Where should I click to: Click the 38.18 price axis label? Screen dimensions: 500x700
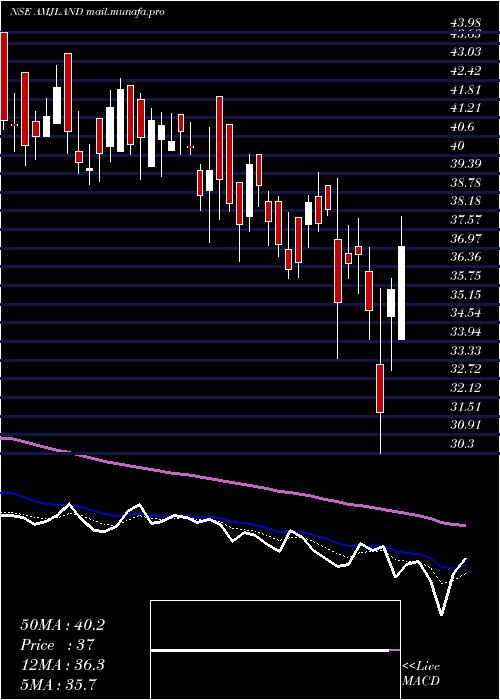pyautogui.click(x=466, y=201)
